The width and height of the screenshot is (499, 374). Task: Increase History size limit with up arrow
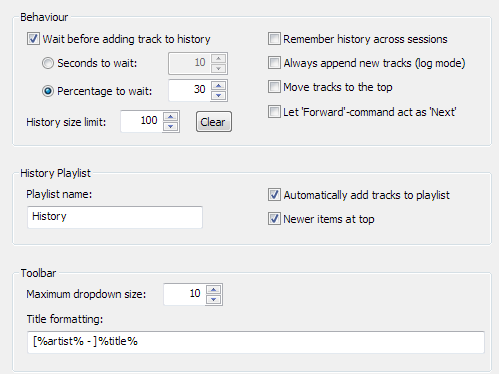(171, 117)
